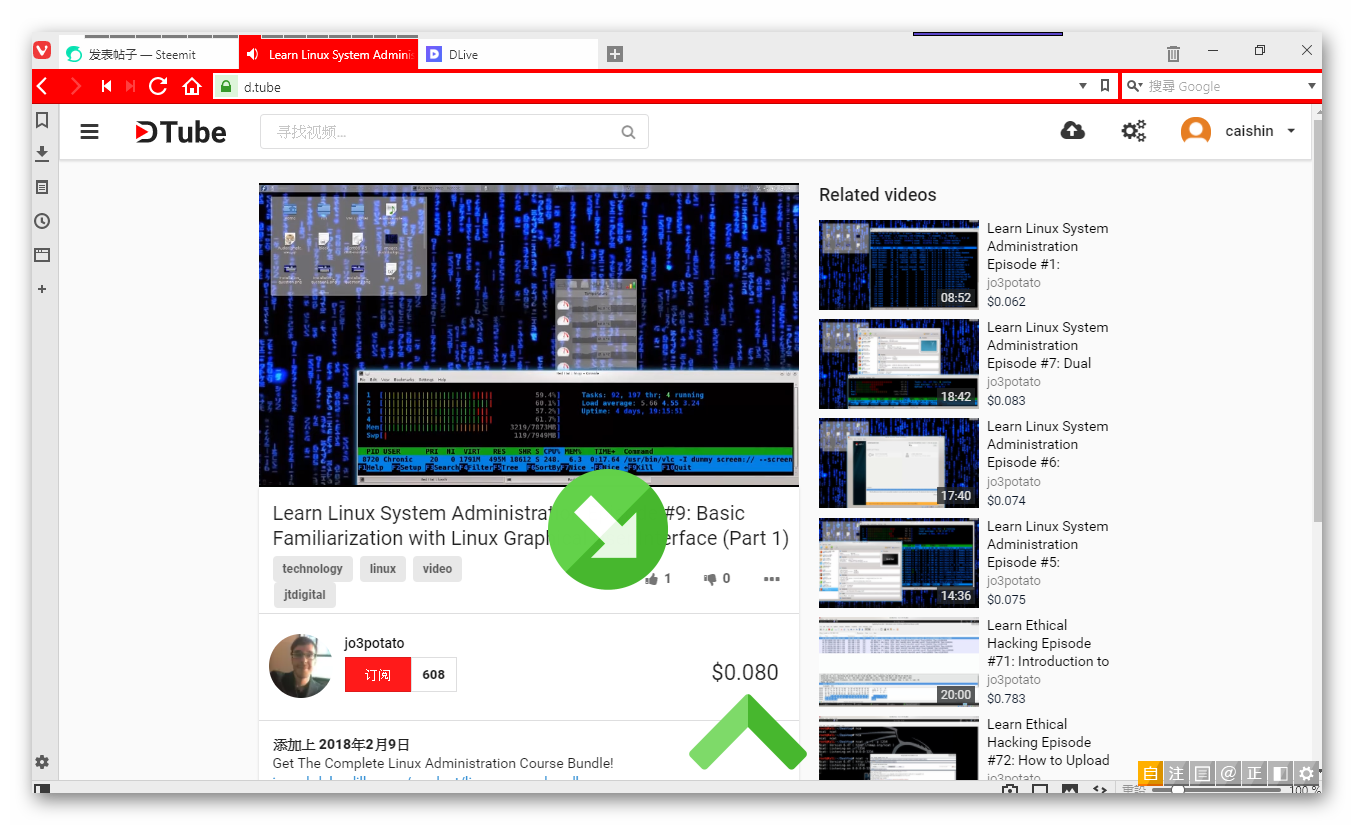Click the Google search field

[x=1224, y=87]
